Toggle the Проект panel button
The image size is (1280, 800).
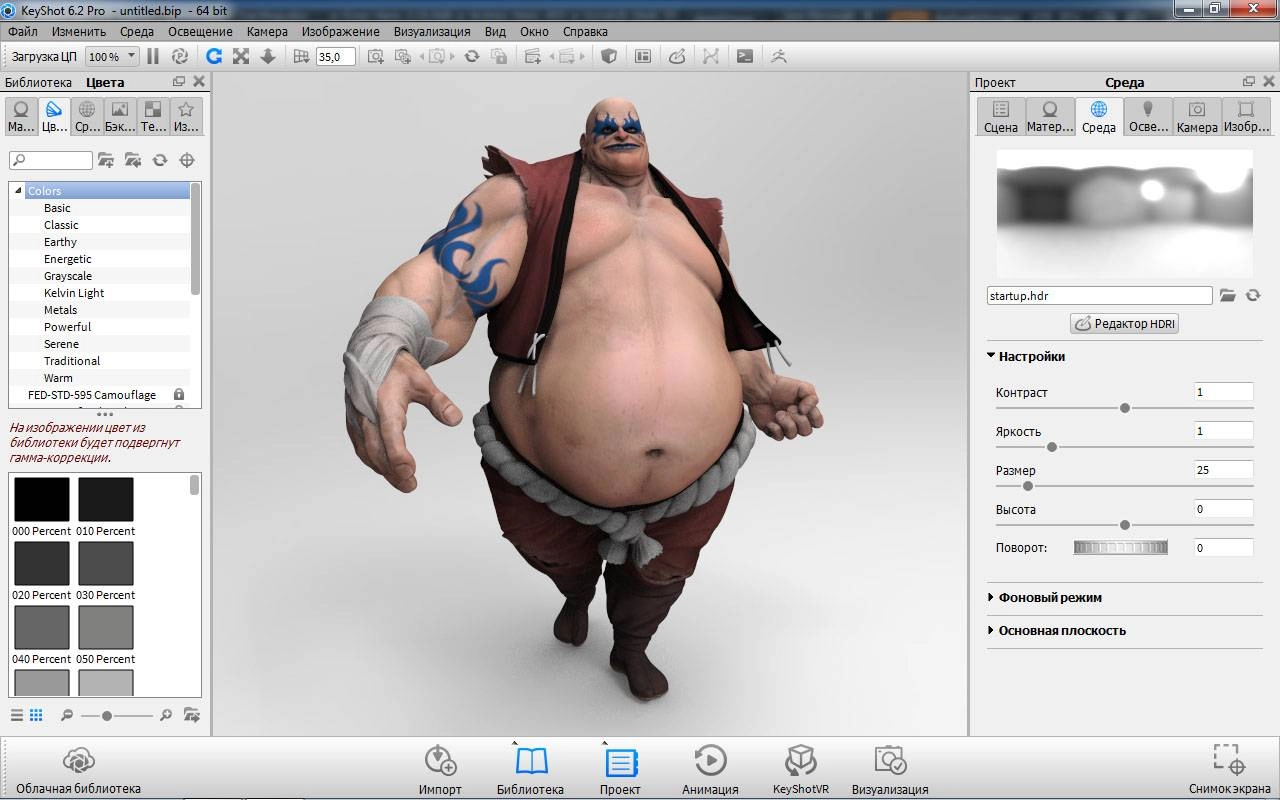click(x=620, y=770)
